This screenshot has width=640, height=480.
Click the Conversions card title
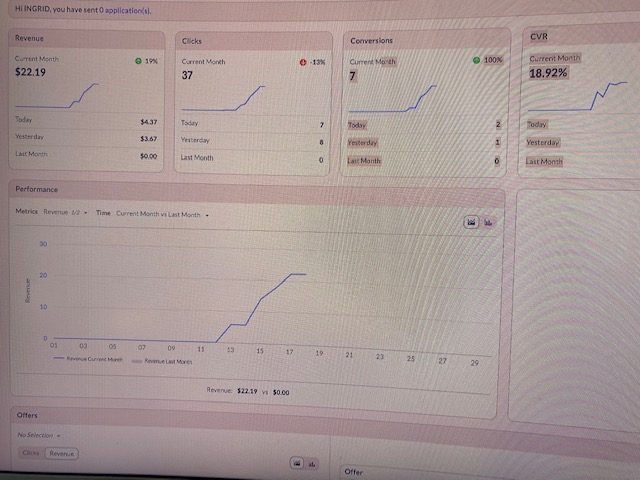(x=371, y=41)
